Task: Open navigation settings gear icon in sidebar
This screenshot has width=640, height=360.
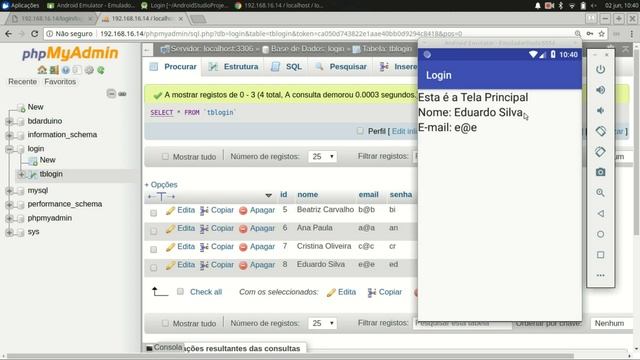Action: pos(89,70)
